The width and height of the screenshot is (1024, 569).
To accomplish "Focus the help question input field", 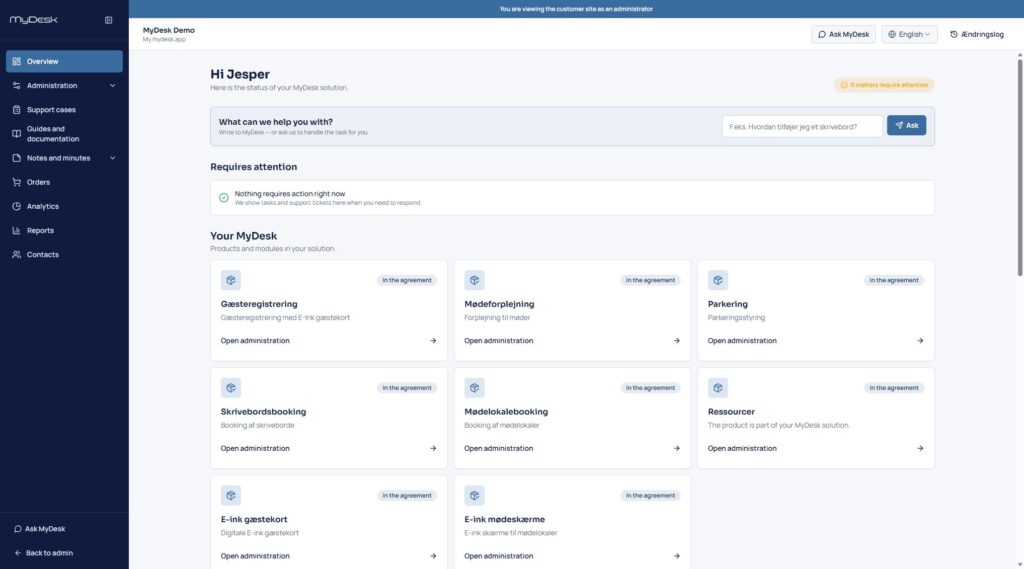I will coord(802,126).
